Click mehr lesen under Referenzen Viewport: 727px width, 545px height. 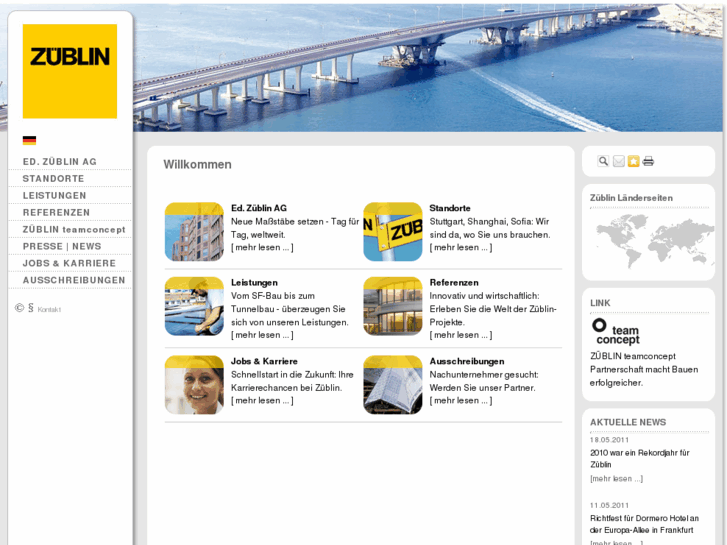click(x=460, y=335)
